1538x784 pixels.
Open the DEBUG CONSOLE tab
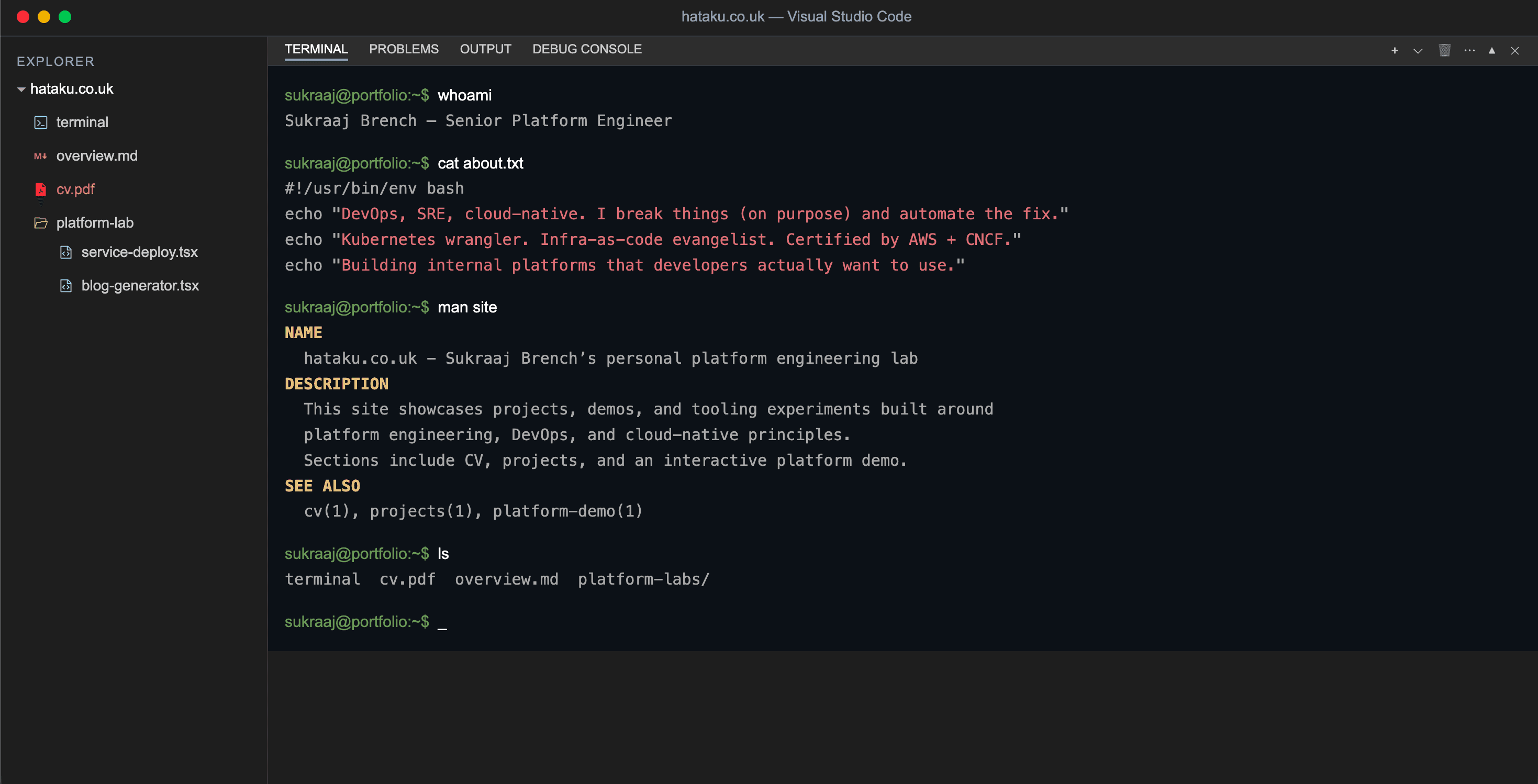587,49
